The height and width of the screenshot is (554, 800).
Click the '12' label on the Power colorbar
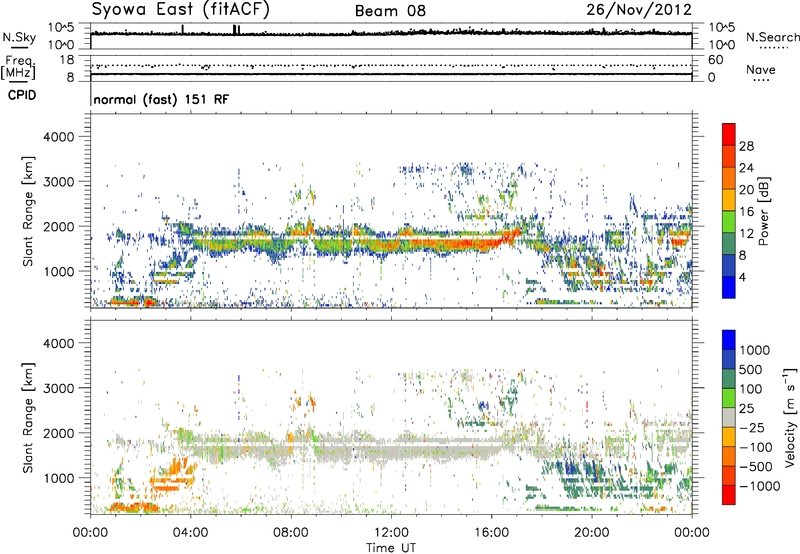746,234
